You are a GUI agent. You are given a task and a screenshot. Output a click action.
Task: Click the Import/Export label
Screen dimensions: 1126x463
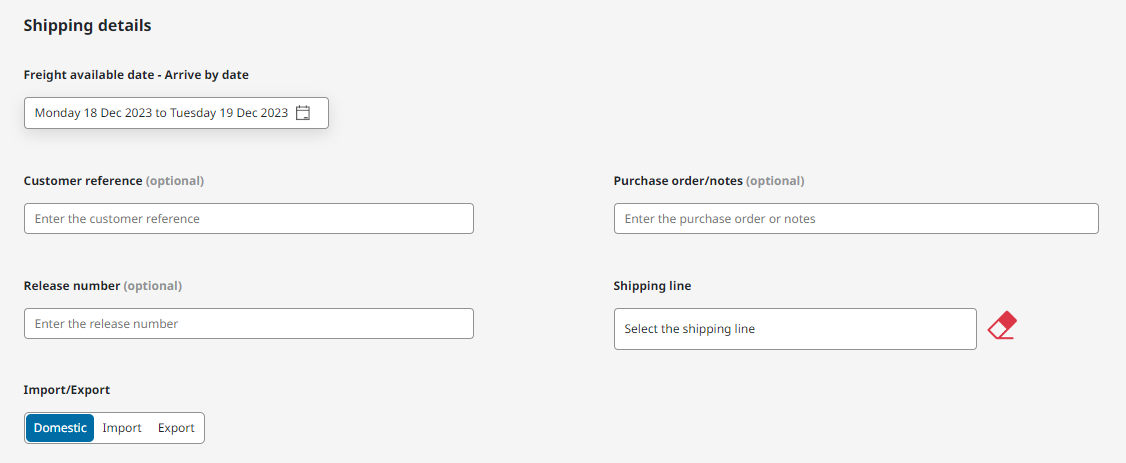[66, 390]
